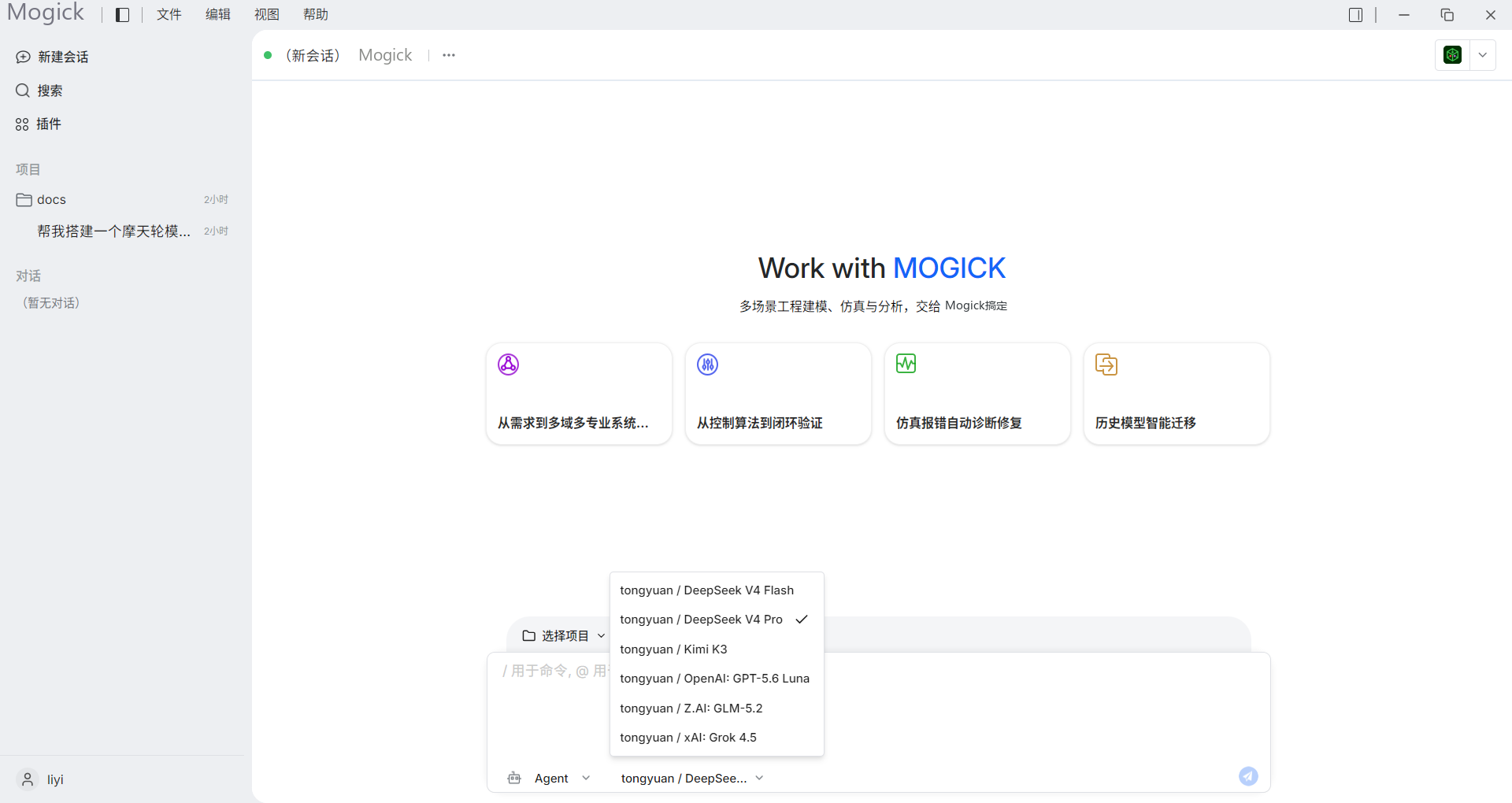Select the 从控制算法到闭环验证 card

pyautogui.click(x=778, y=394)
